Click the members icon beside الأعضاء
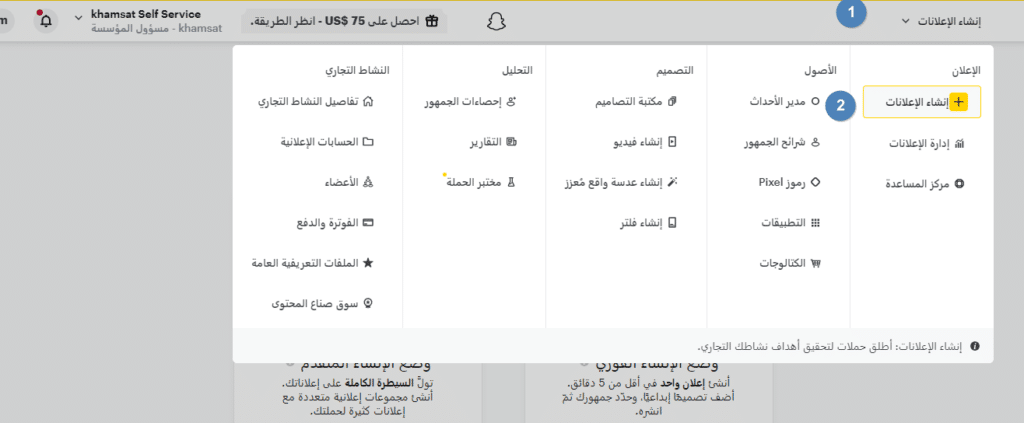Image resolution: width=1024 pixels, height=423 pixels. click(x=368, y=183)
